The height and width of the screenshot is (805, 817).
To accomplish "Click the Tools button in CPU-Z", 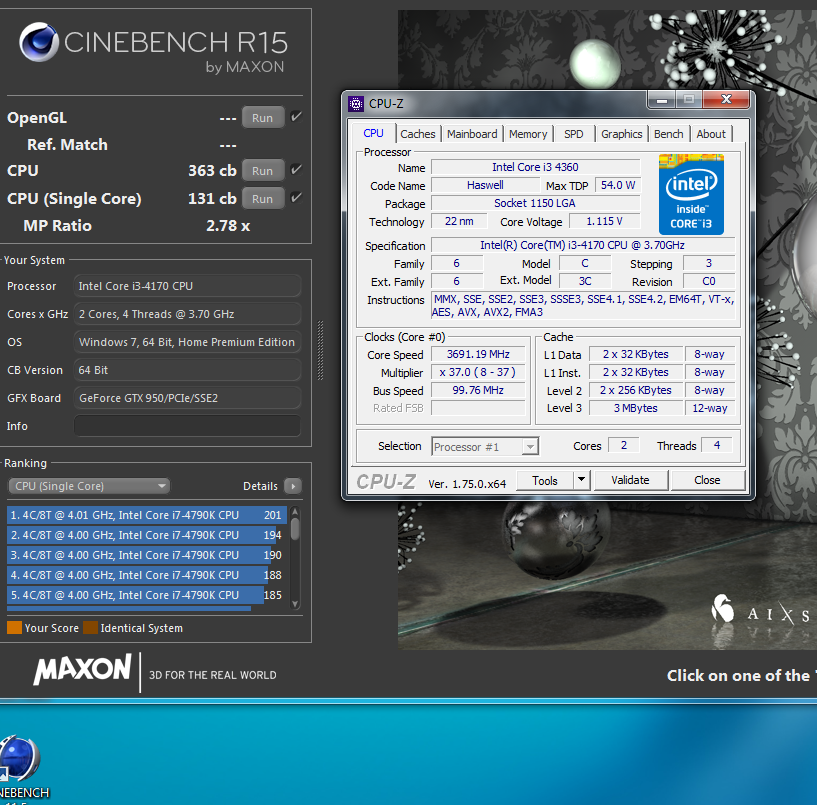I will (545, 480).
